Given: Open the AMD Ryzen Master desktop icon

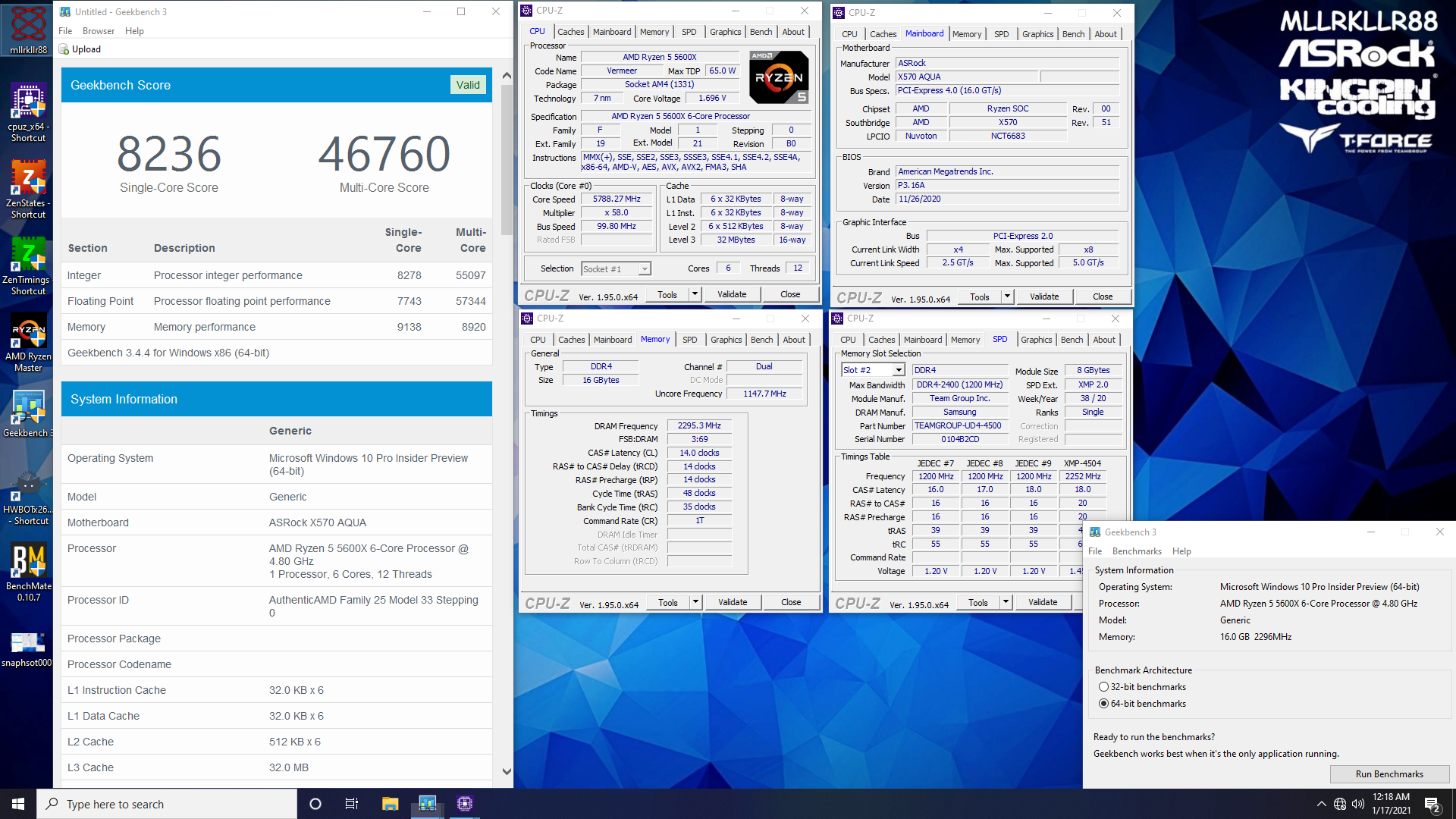Looking at the screenshot, I should coord(28,342).
